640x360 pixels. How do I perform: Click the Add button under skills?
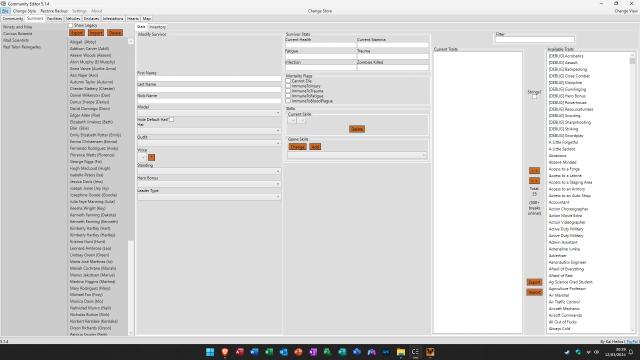click(315, 147)
